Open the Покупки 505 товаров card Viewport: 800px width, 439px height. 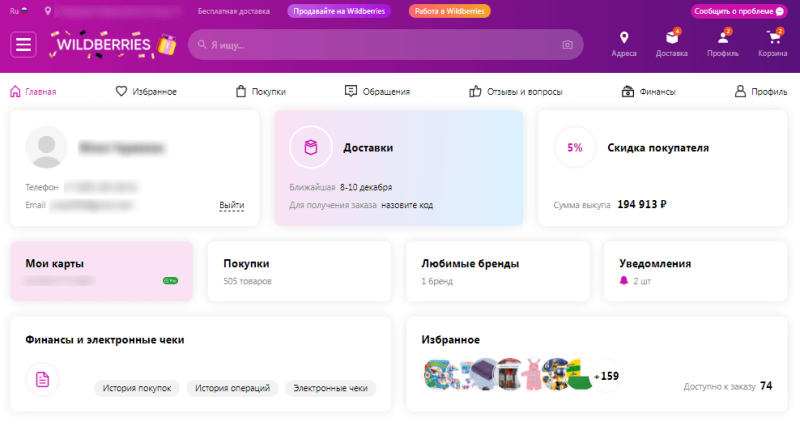point(299,271)
